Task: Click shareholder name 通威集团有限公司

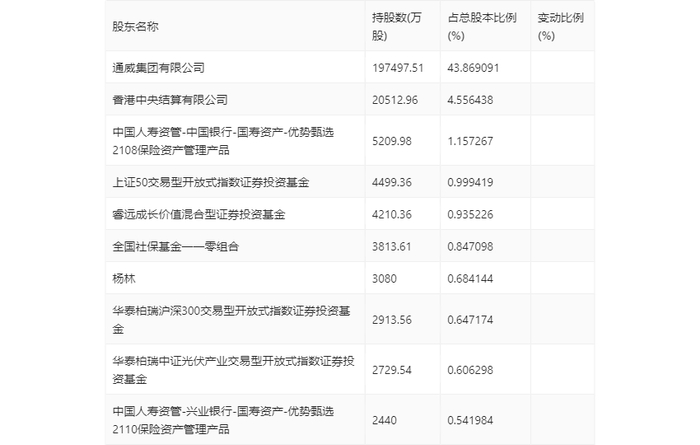Action: click(158, 68)
